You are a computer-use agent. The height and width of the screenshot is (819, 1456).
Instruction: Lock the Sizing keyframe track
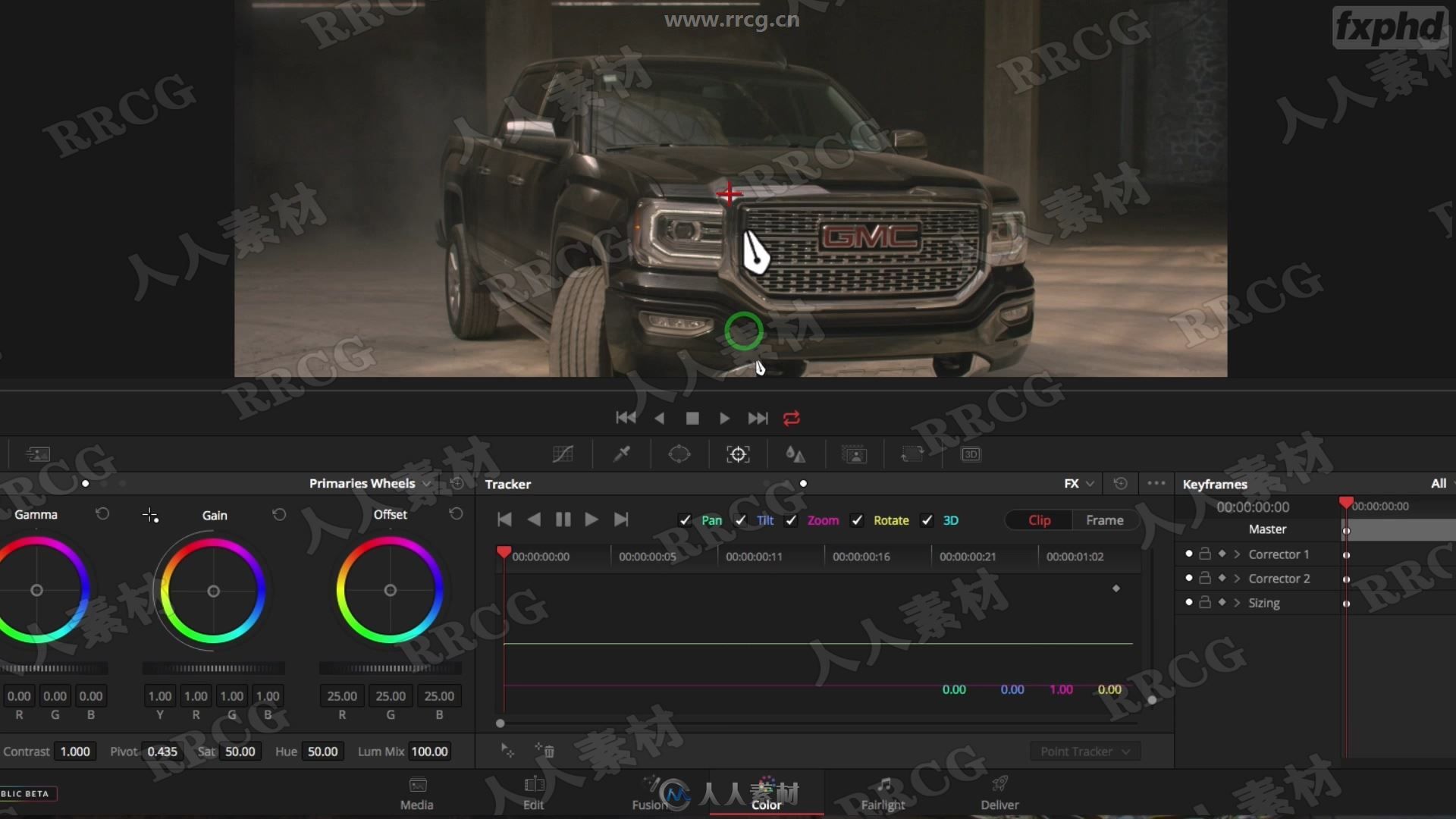1205,602
